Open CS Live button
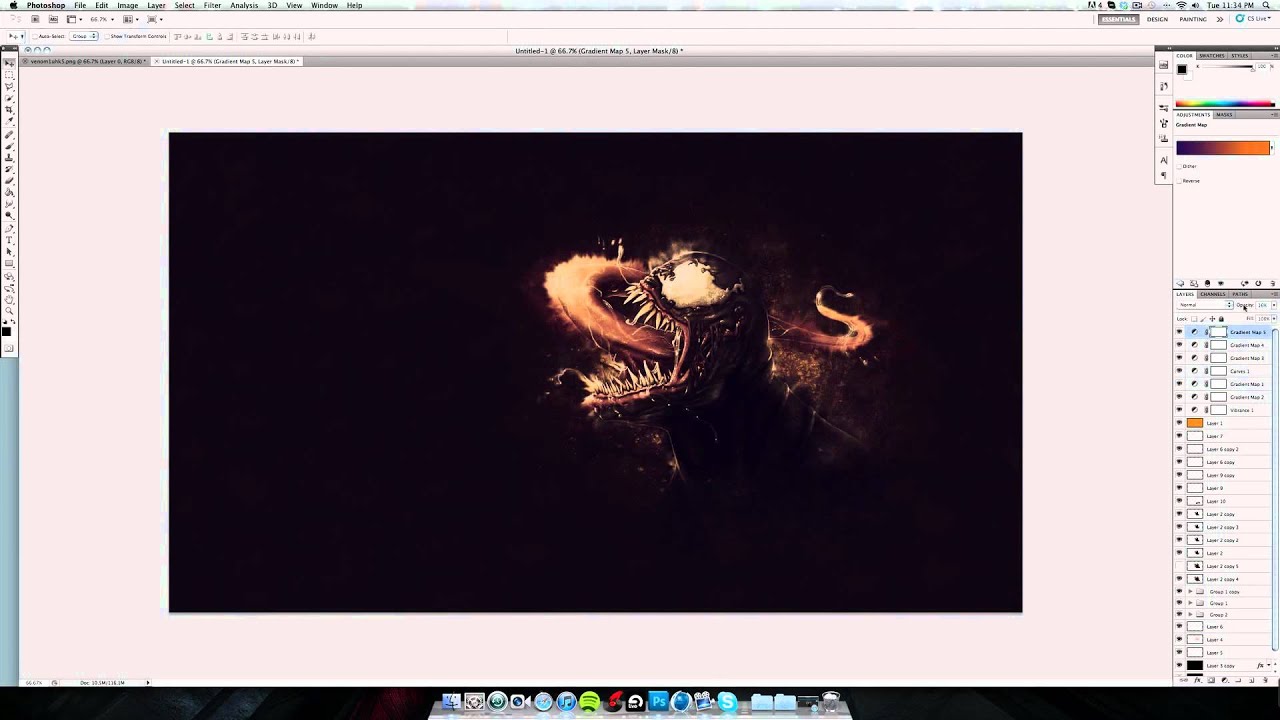The image size is (1280, 720). point(1253,19)
